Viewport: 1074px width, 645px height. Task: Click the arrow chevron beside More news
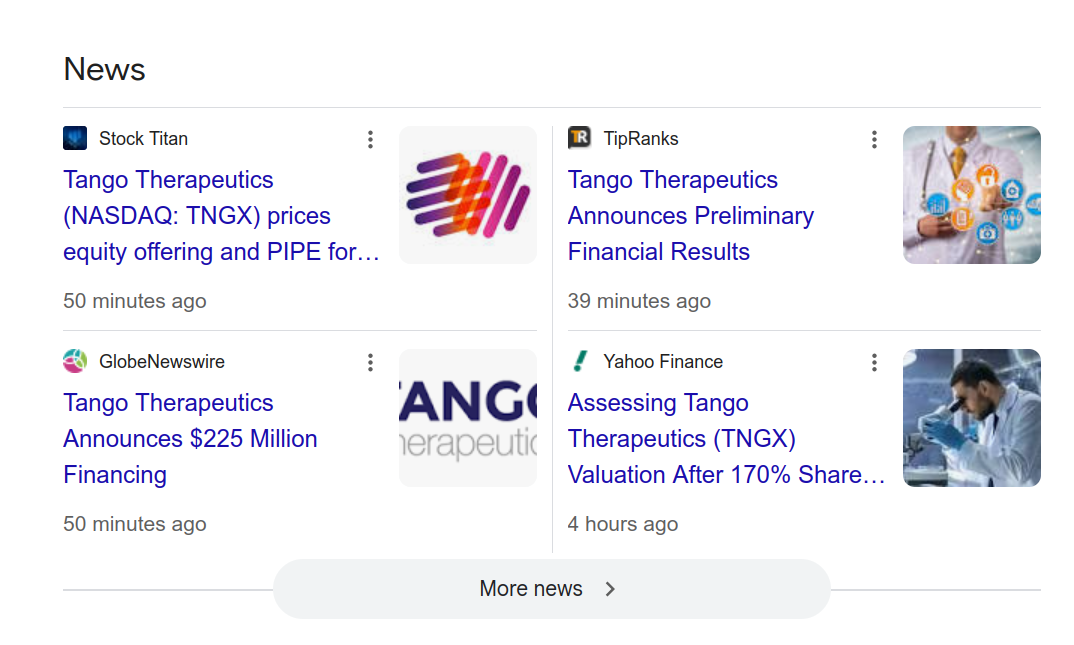610,589
